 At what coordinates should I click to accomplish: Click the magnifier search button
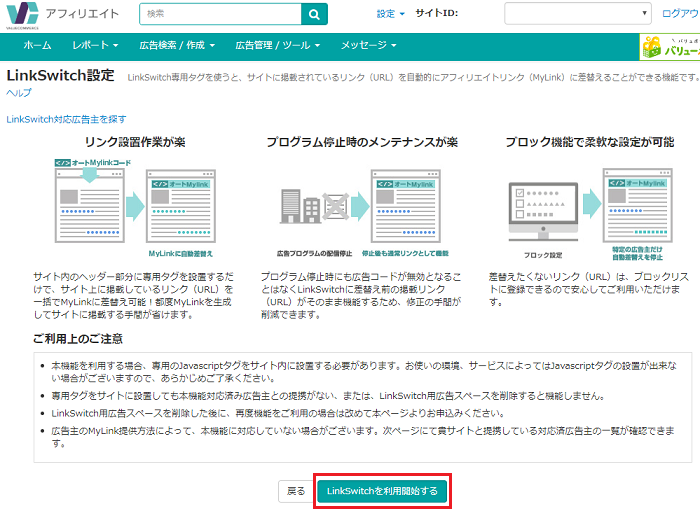point(314,14)
